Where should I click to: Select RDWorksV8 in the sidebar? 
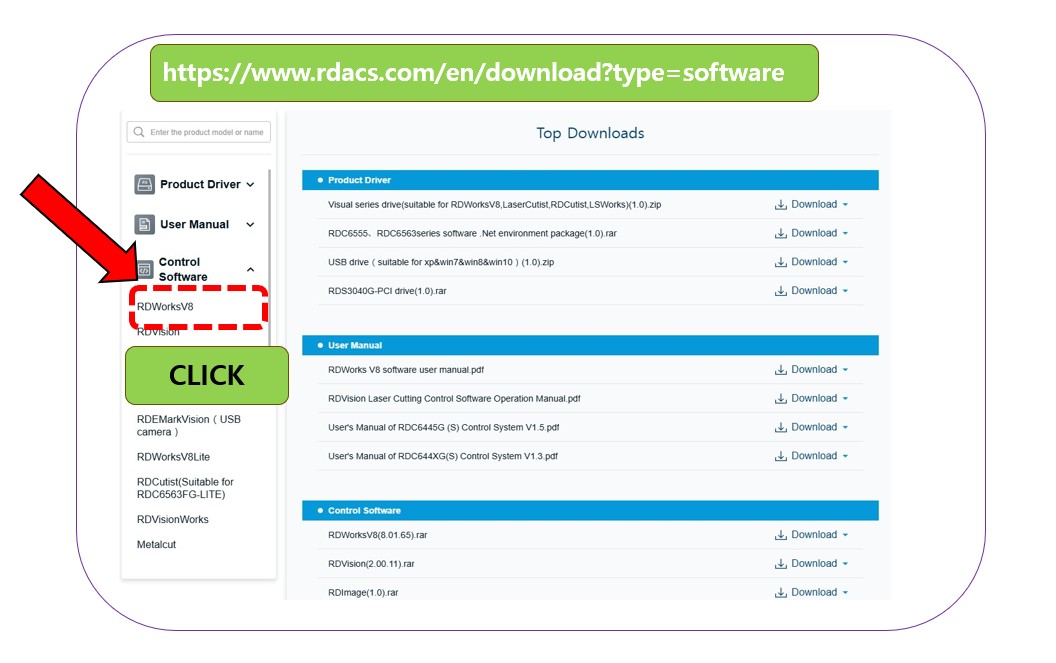[165, 307]
